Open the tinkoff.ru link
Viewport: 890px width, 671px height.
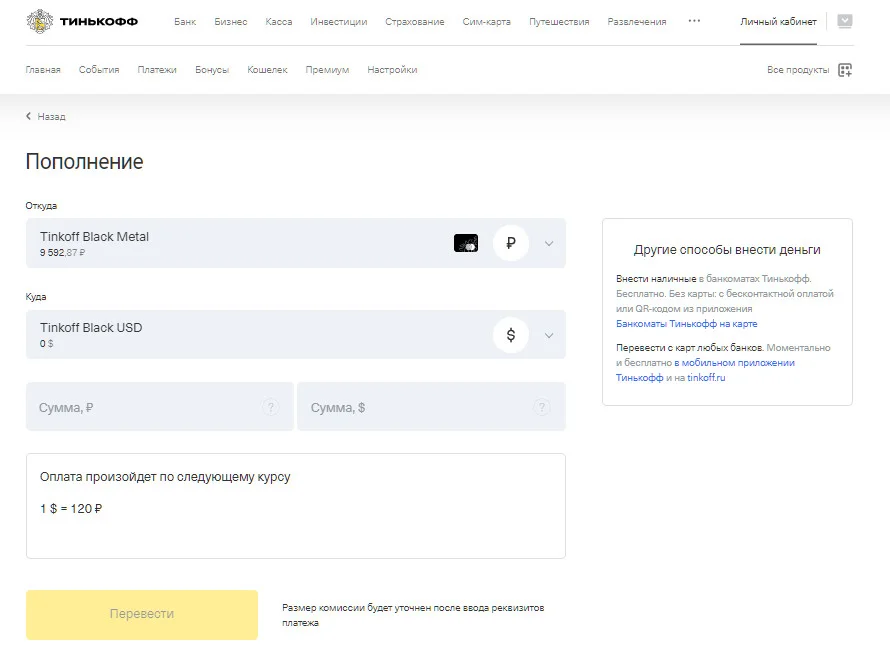[x=706, y=378]
